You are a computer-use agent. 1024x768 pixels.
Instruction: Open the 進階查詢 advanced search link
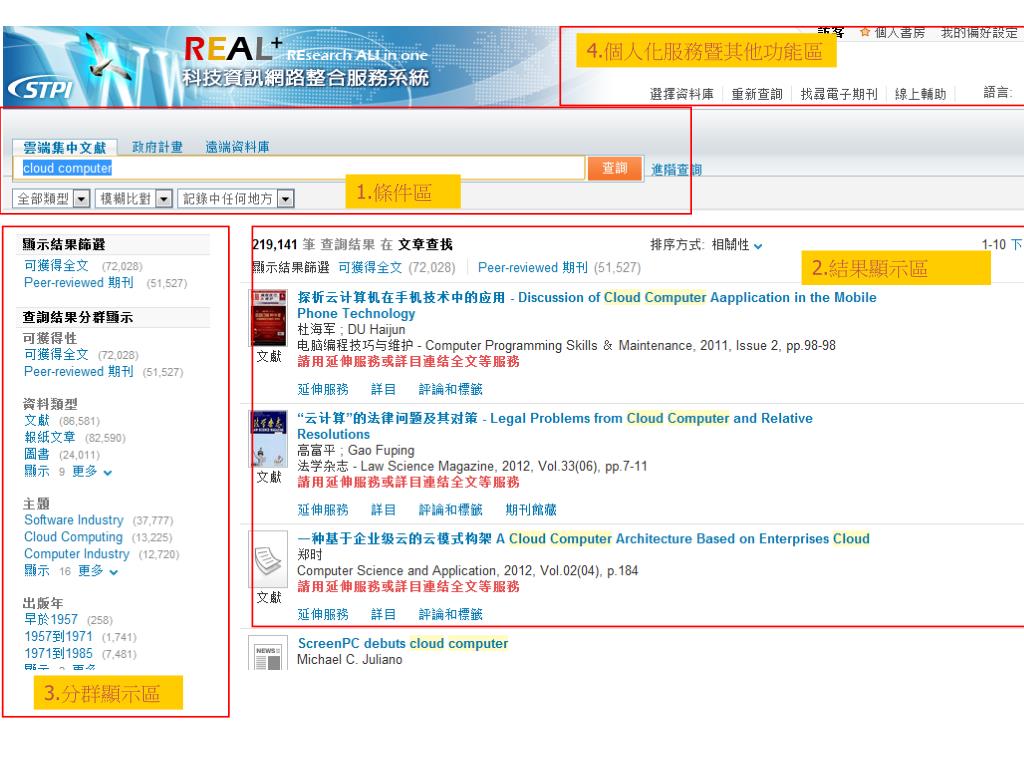pos(676,170)
